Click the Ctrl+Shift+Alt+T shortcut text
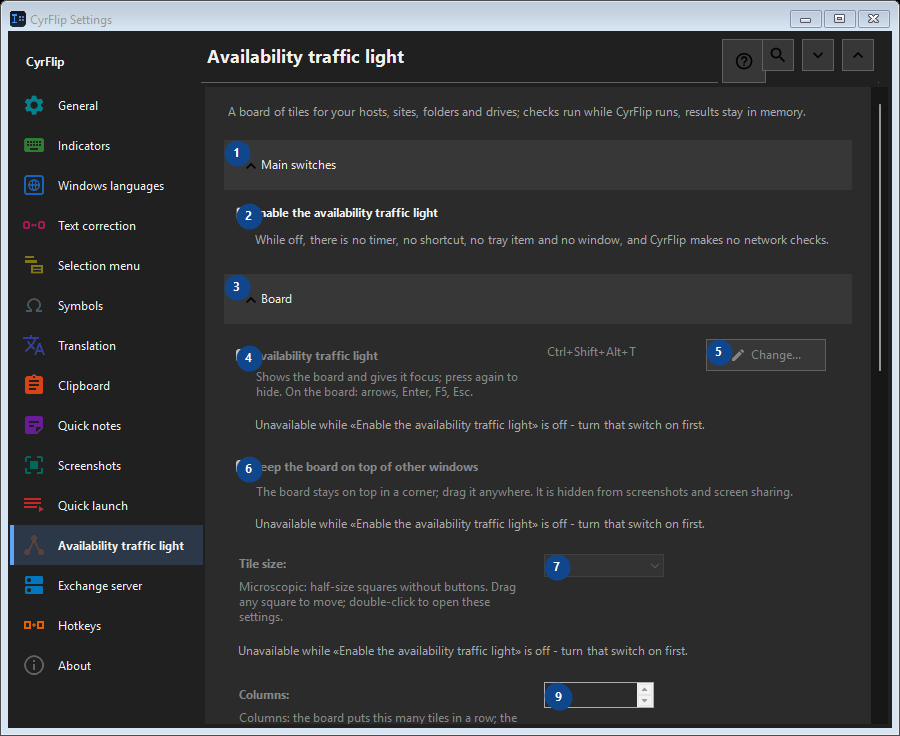 tap(591, 352)
